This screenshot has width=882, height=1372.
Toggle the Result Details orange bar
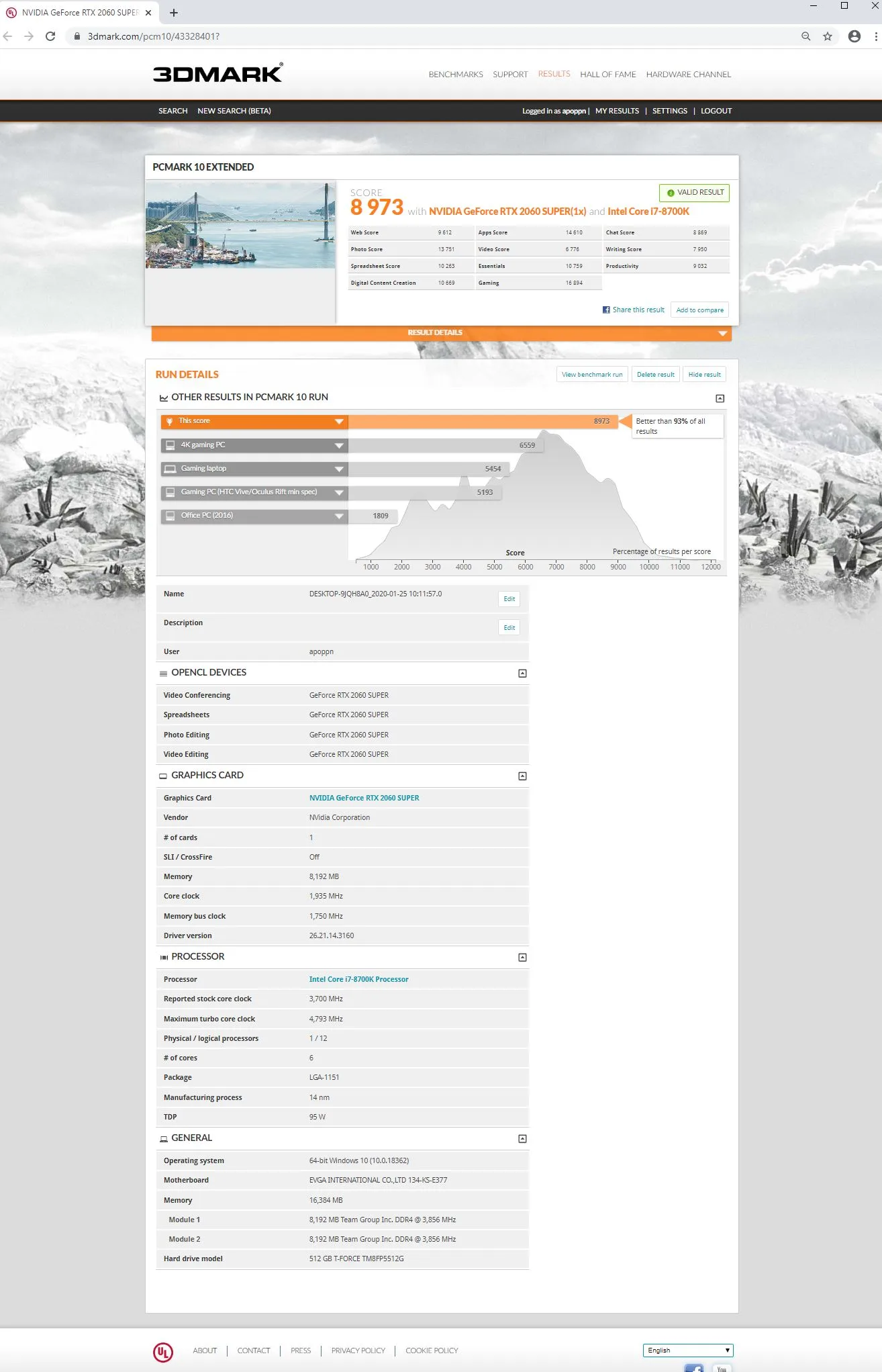coord(441,333)
